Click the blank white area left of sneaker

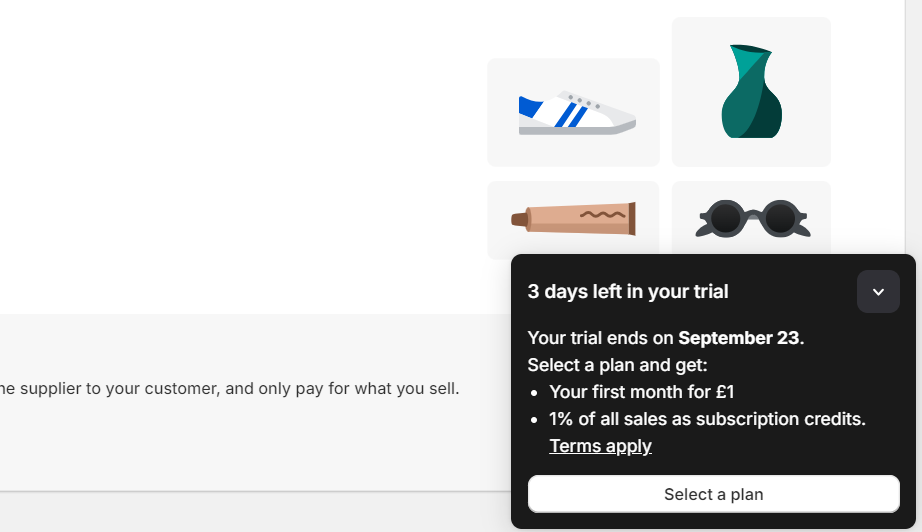click(x=250, y=150)
